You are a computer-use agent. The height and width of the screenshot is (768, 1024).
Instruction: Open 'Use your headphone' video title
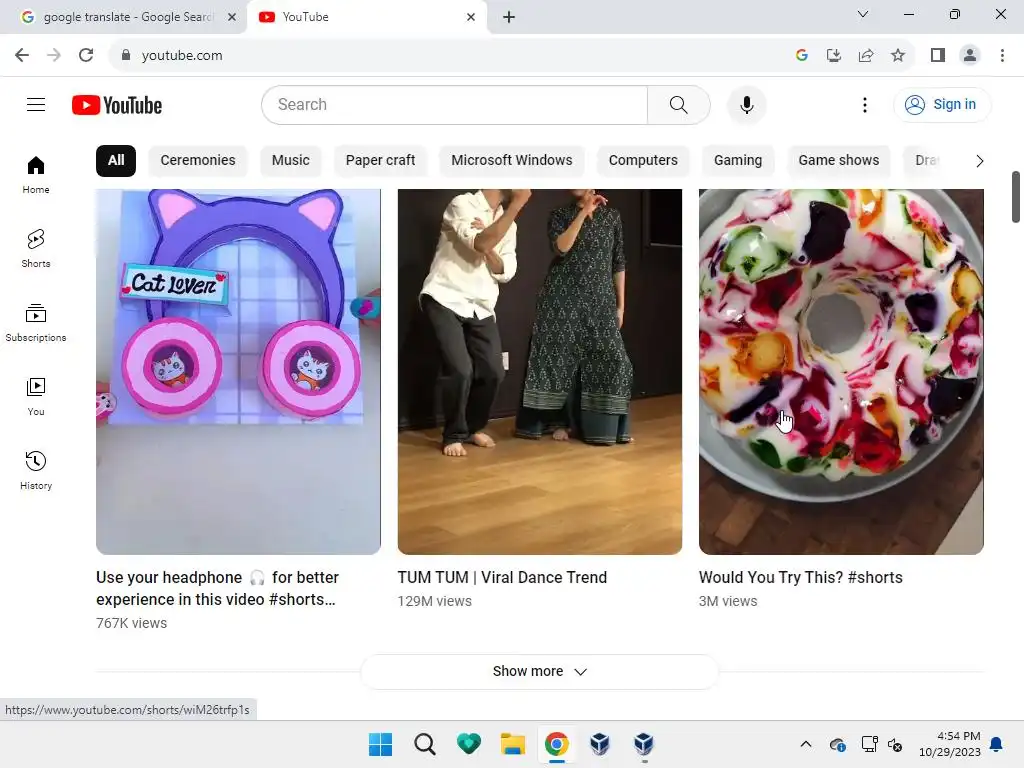coord(217,588)
